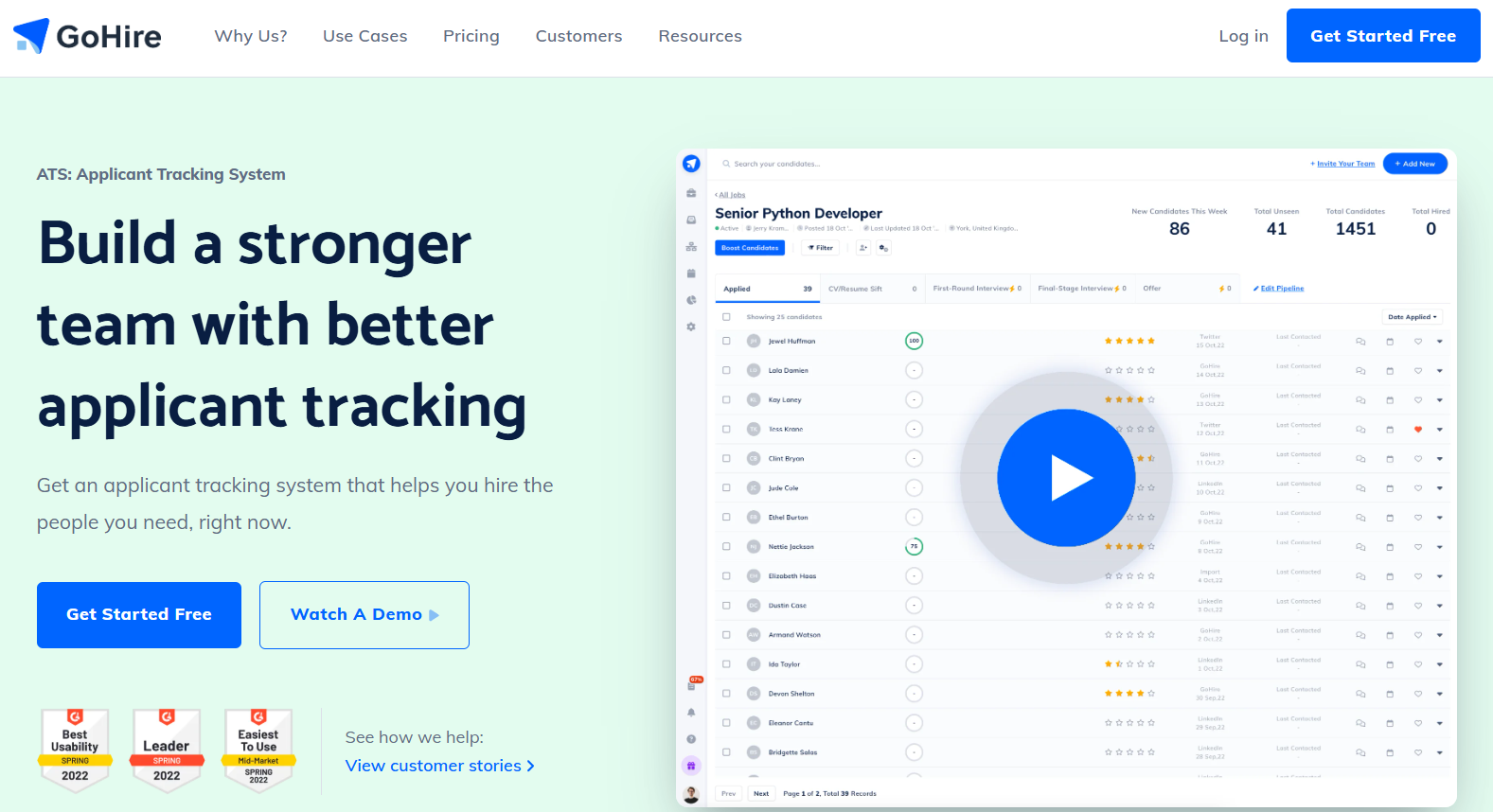Open the Resources menu
1493x812 pixels.
coord(701,36)
